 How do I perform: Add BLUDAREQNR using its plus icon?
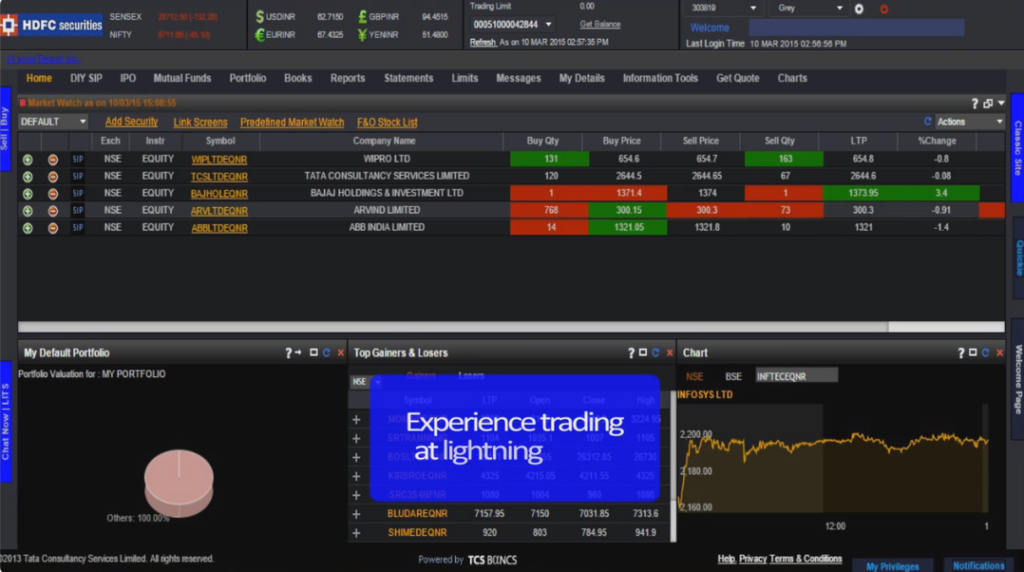coord(356,514)
